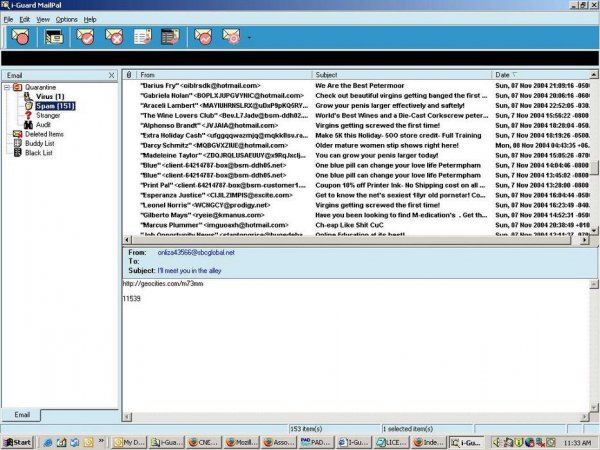This screenshot has width=600, height=450.
Task: Click the white list document toolbar icon
Action: (x=143, y=37)
